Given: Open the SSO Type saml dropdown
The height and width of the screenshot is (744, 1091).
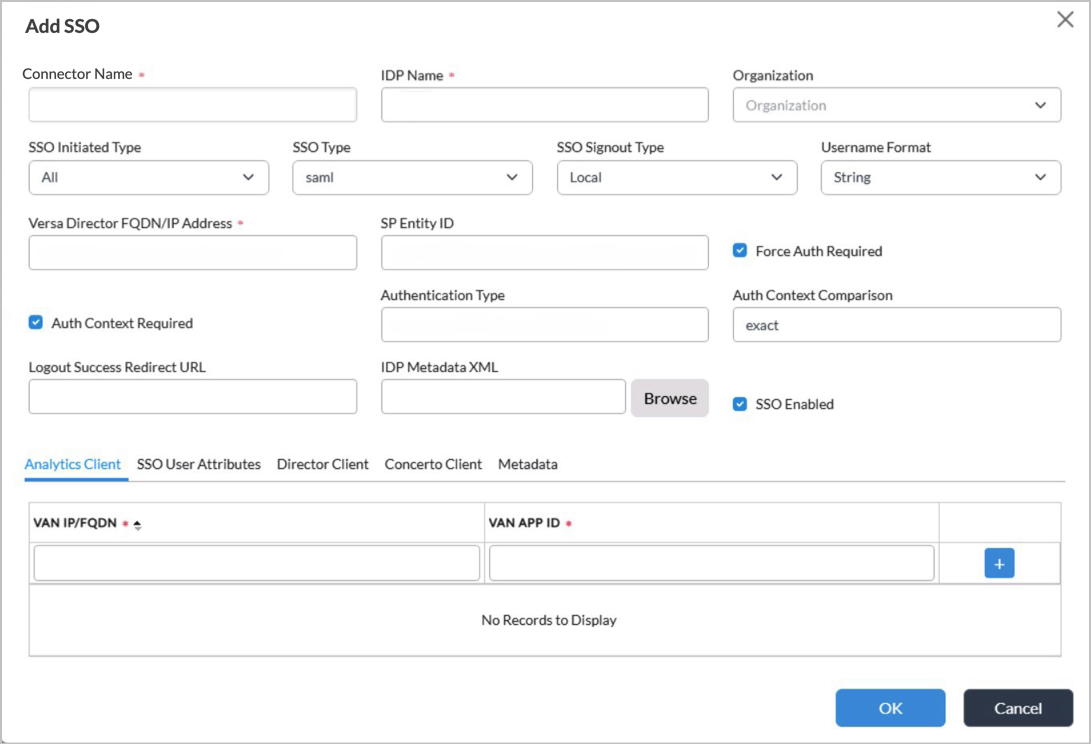Looking at the screenshot, I should coord(412,177).
